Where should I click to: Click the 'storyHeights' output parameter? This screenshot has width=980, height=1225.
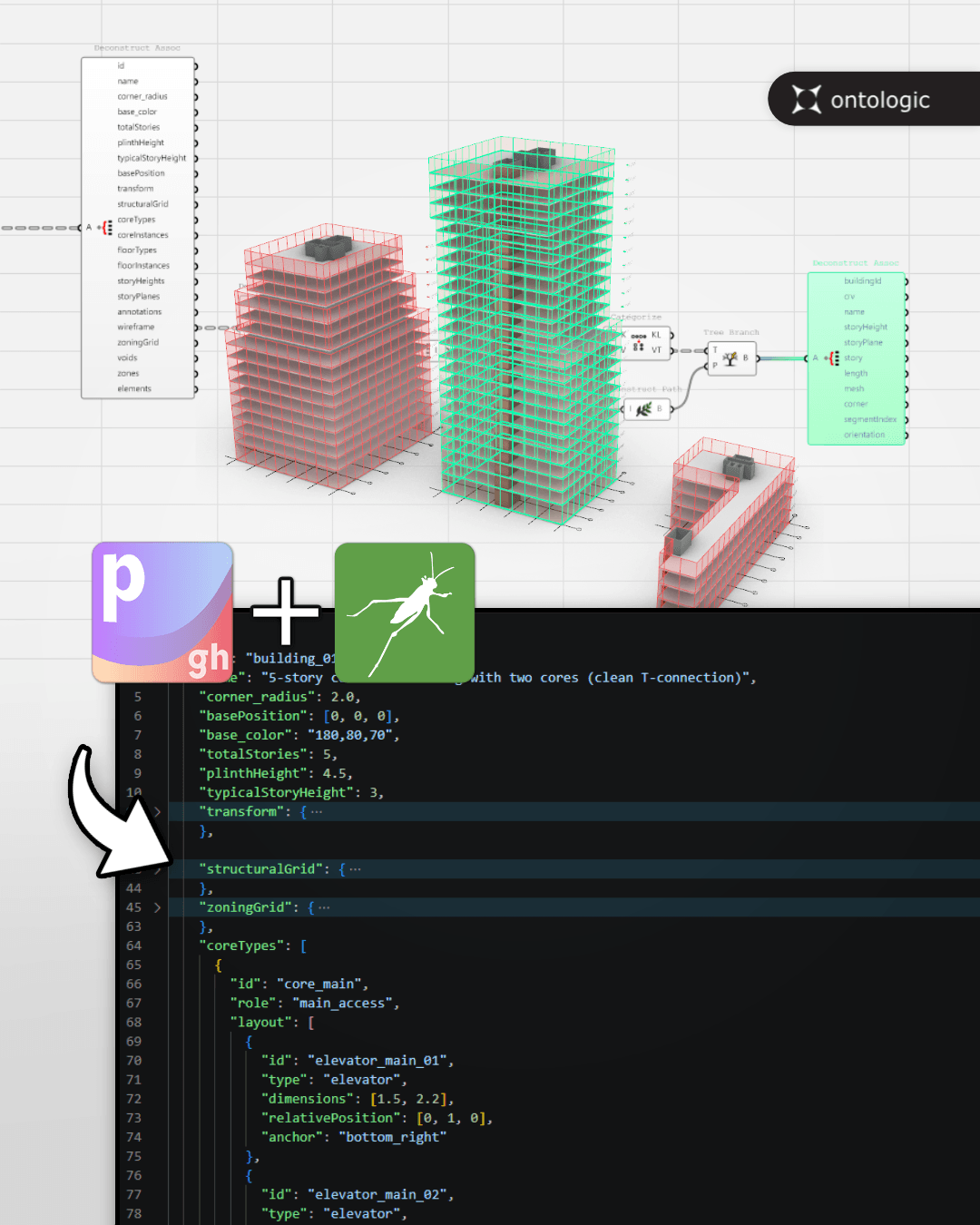click(141, 281)
